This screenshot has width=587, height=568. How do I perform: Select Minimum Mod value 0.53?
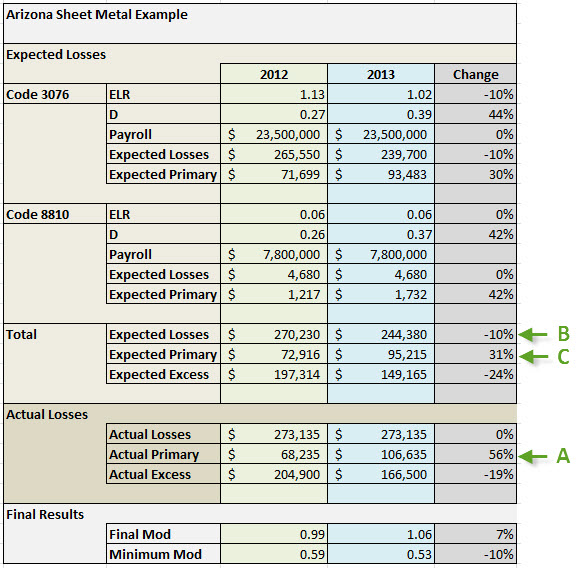[381, 554]
